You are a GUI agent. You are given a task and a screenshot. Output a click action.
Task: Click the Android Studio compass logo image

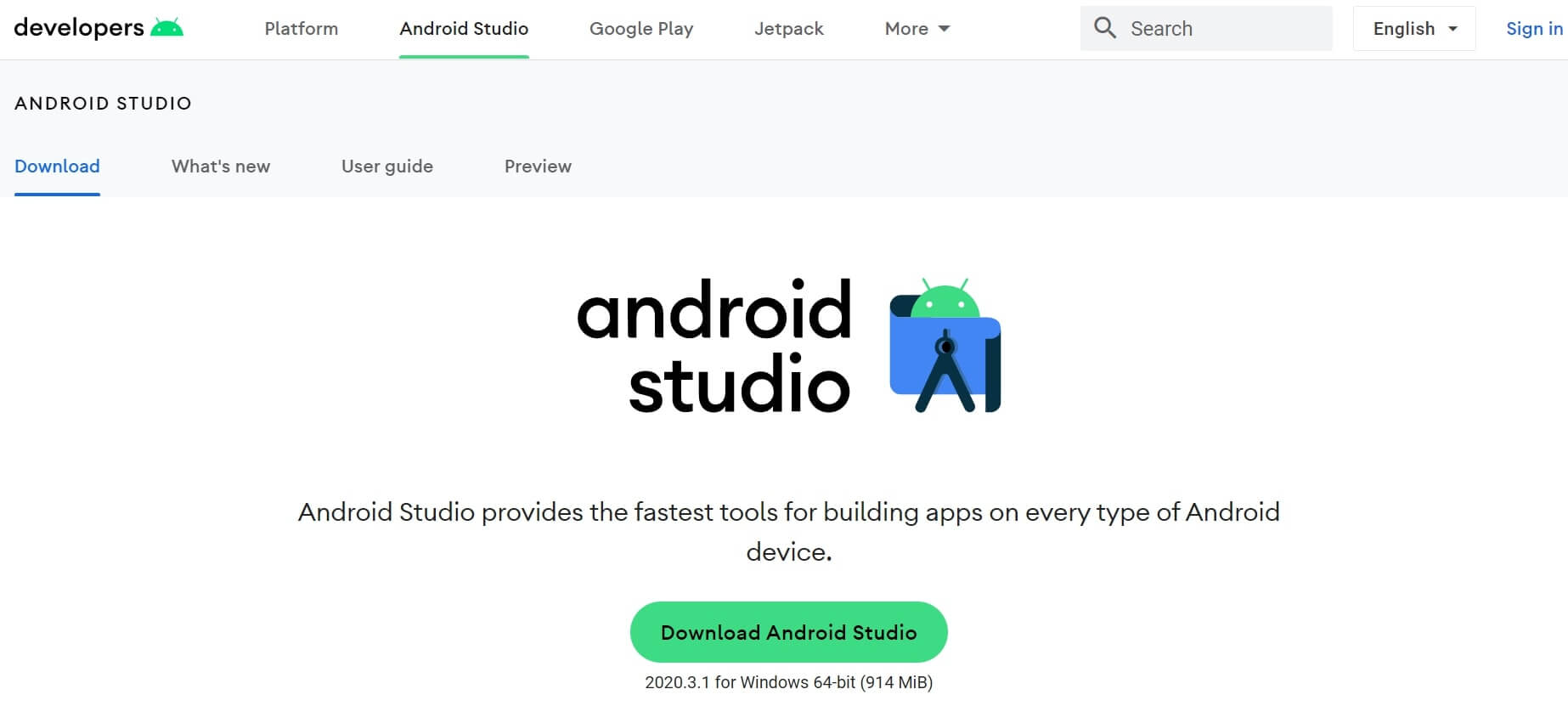(945, 346)
